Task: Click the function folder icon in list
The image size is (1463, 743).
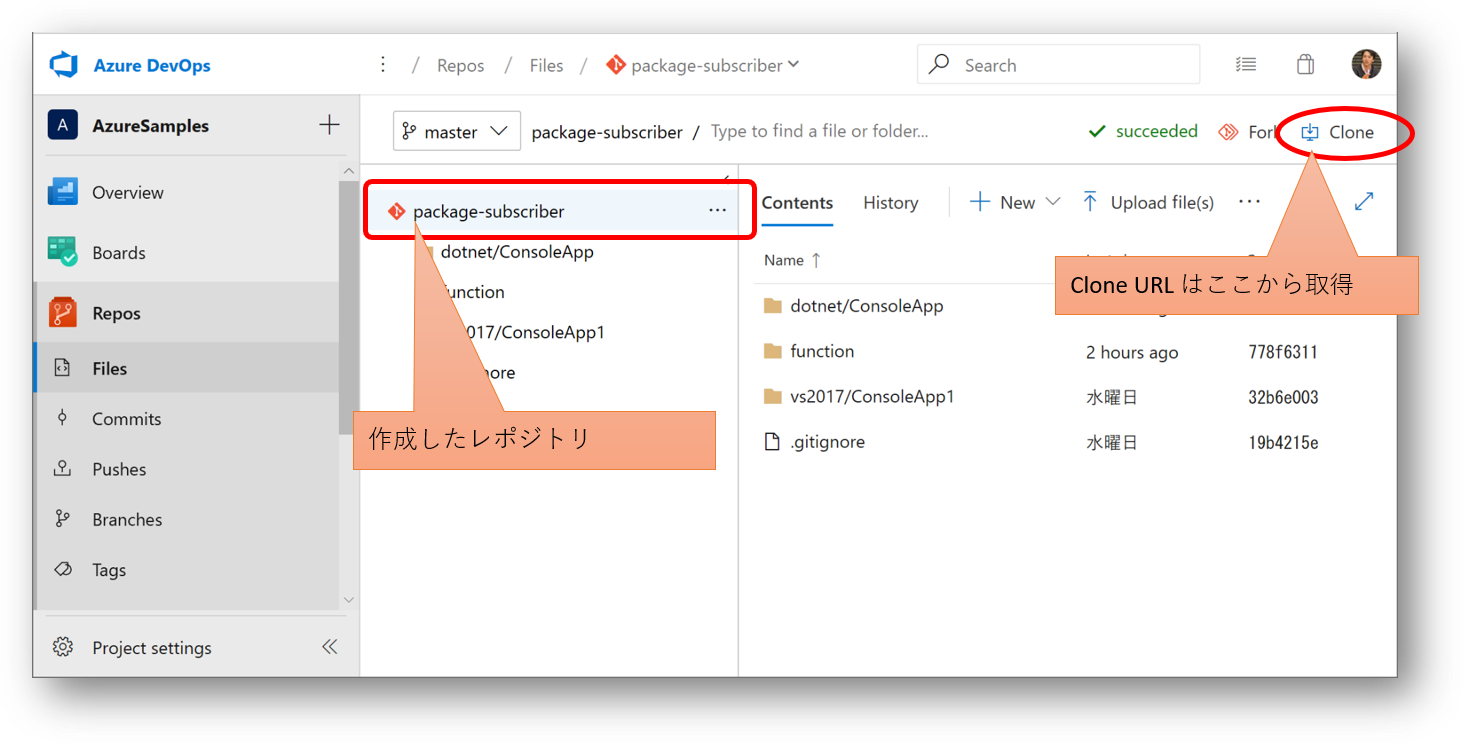Action: tap(772, 351)
